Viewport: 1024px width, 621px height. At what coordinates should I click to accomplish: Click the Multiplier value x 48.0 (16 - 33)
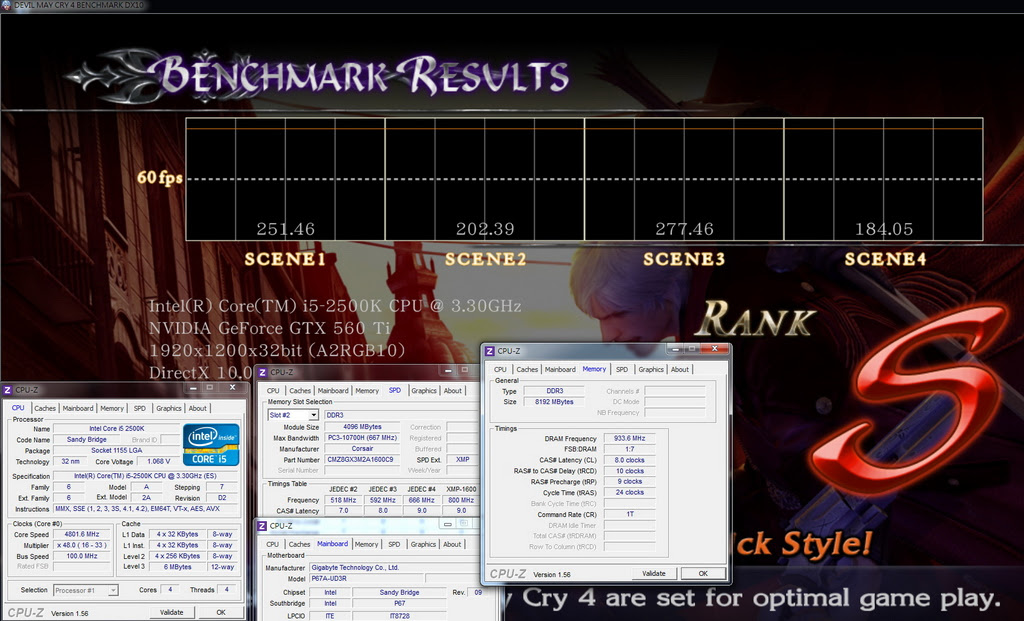82,545
